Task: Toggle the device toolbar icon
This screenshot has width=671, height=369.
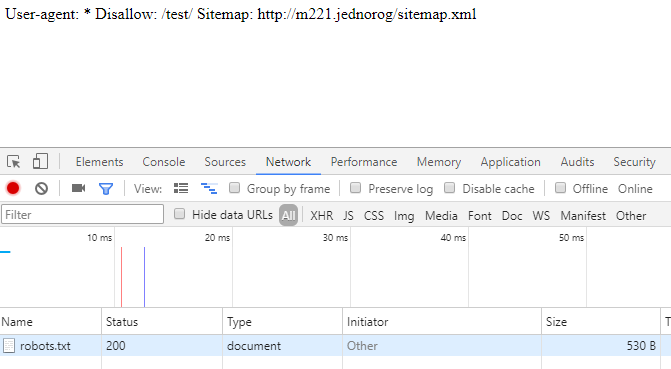Action: 40,162
